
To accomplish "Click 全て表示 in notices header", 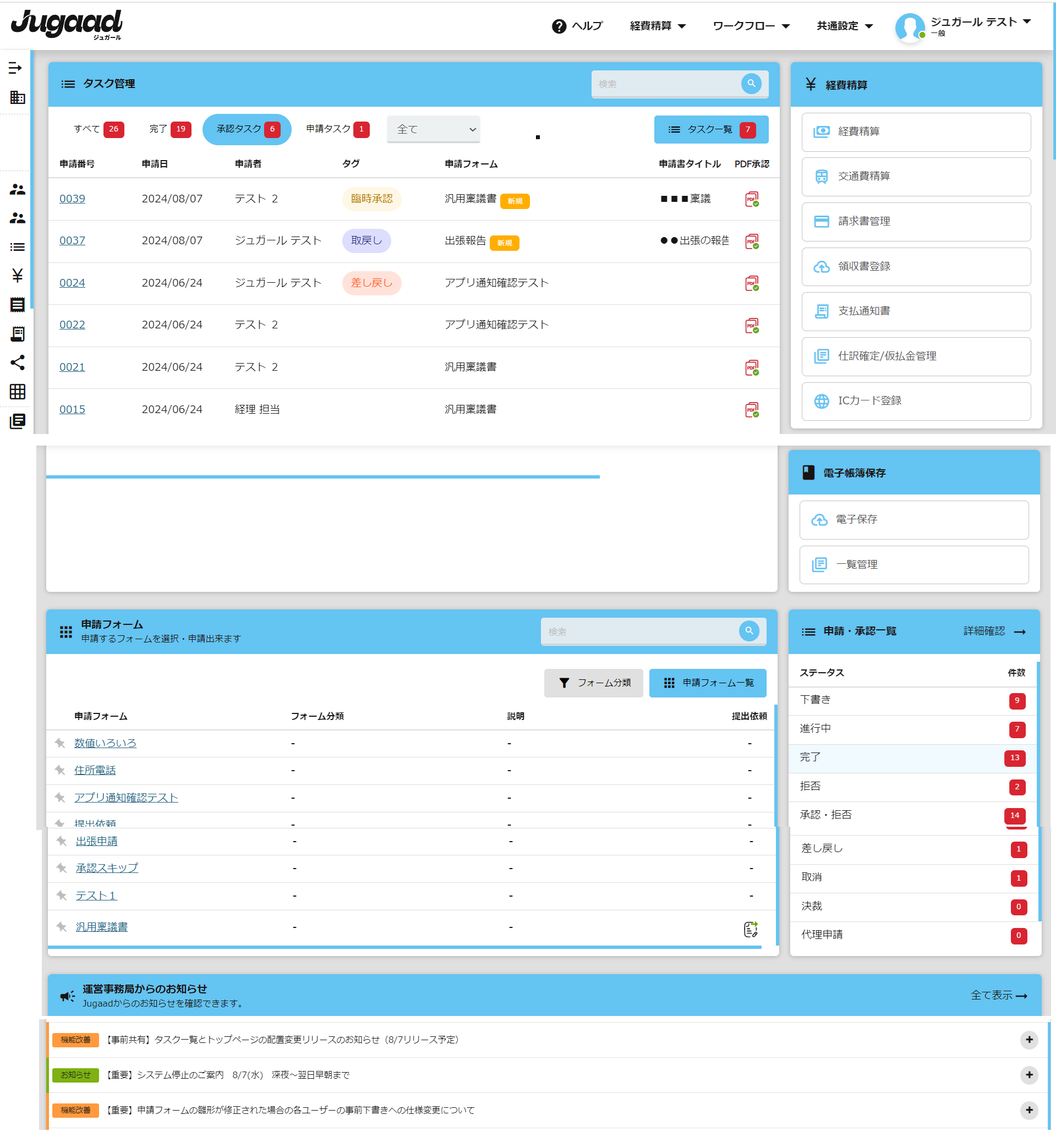I will 999,996.
